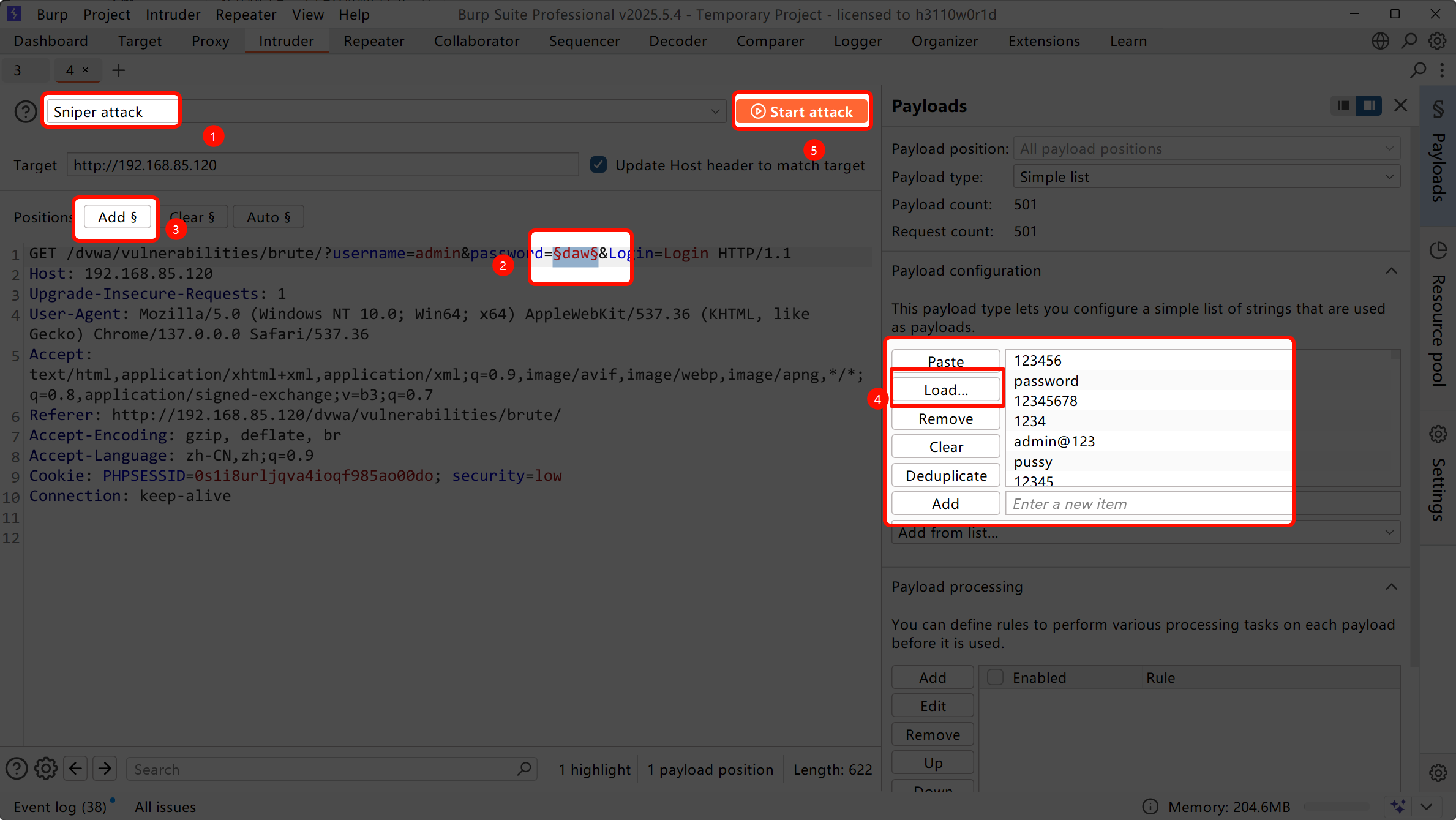The width and height of the screenshot is (1456, 820).
Task: Open the Payload type dropdown
Action: pyautogui.click(x=1206, y=177)
